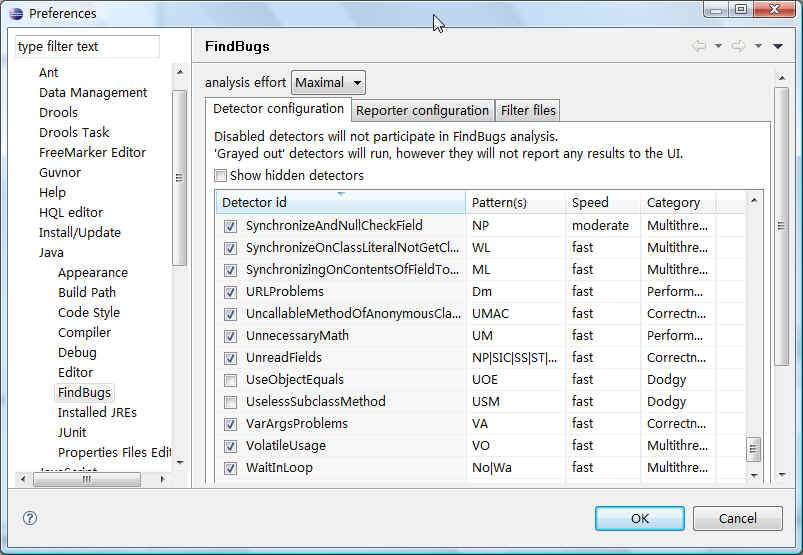Select Drools Task tree item
The image size is (803, 555).
74,133
